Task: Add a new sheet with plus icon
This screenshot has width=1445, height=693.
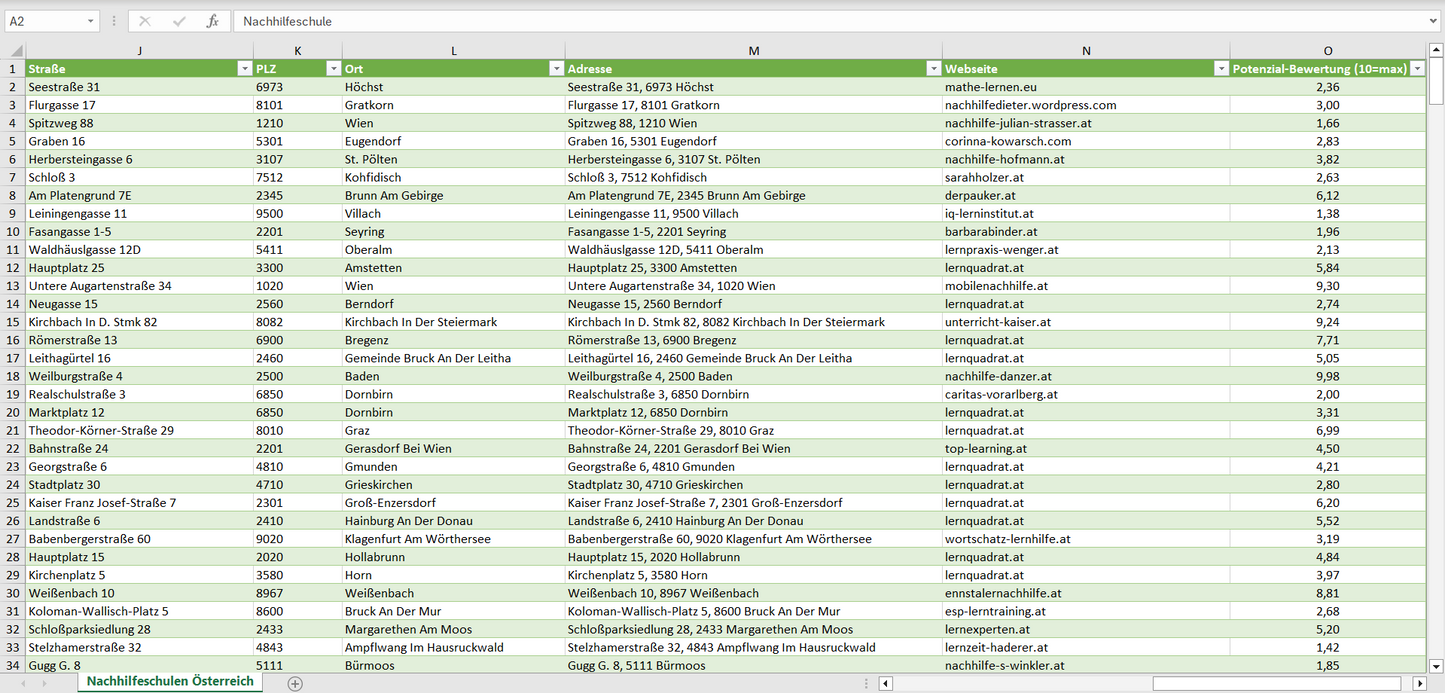Action: [295, 683]
